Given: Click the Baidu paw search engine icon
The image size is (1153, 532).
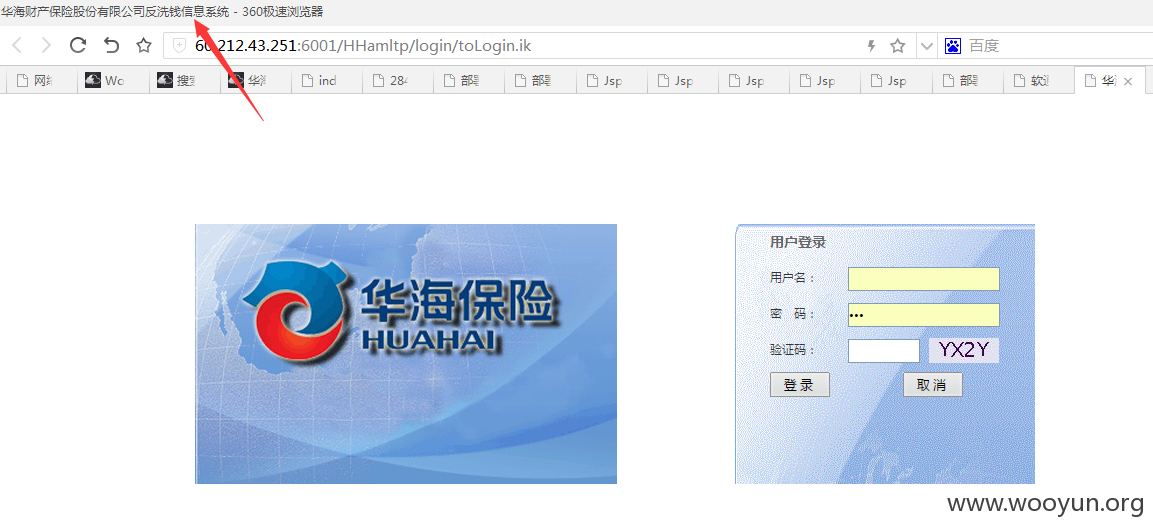Looking at the screenshot, I should click(953, 46).
